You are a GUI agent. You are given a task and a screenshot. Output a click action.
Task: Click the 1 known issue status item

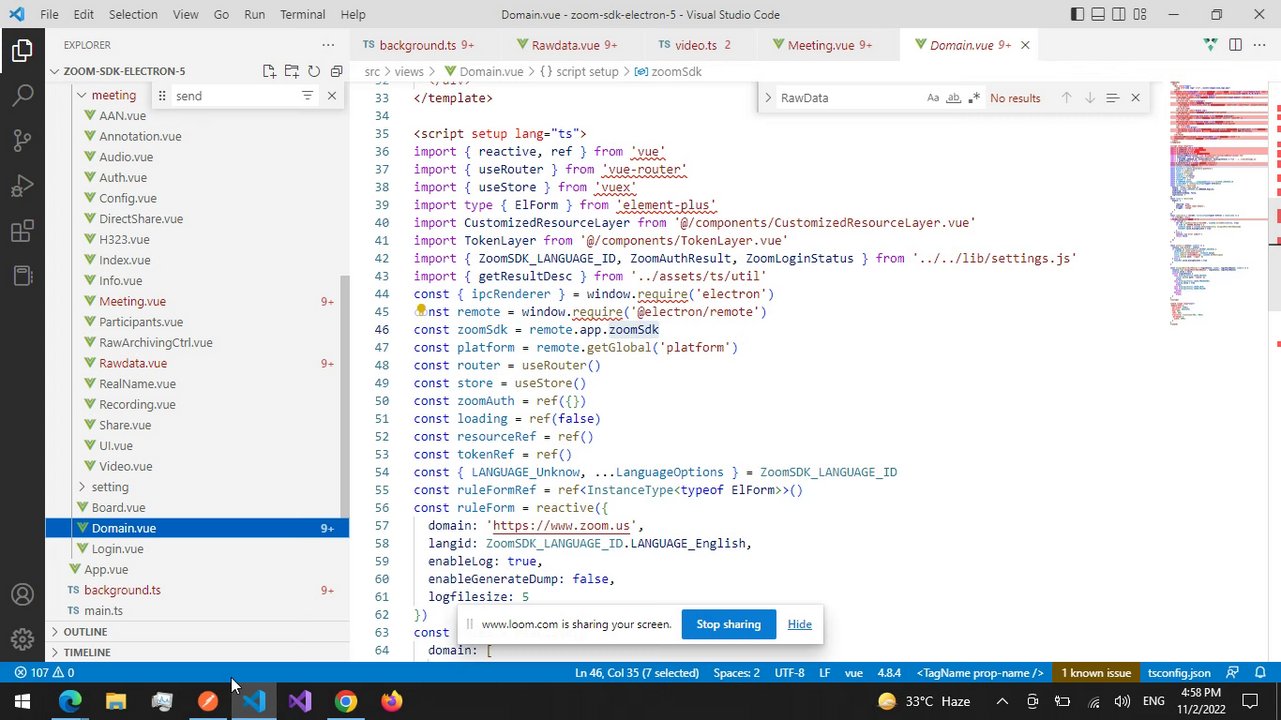click(x=1096, y=673)
